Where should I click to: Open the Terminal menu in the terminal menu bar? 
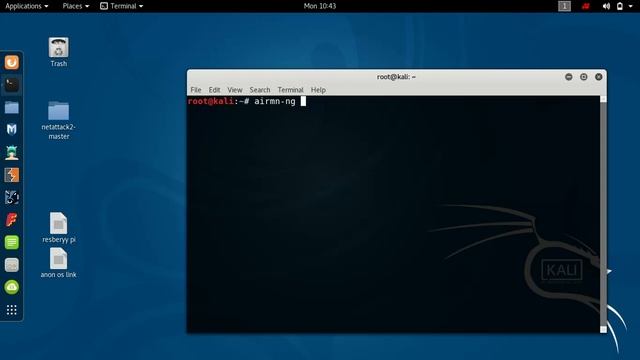290,90
